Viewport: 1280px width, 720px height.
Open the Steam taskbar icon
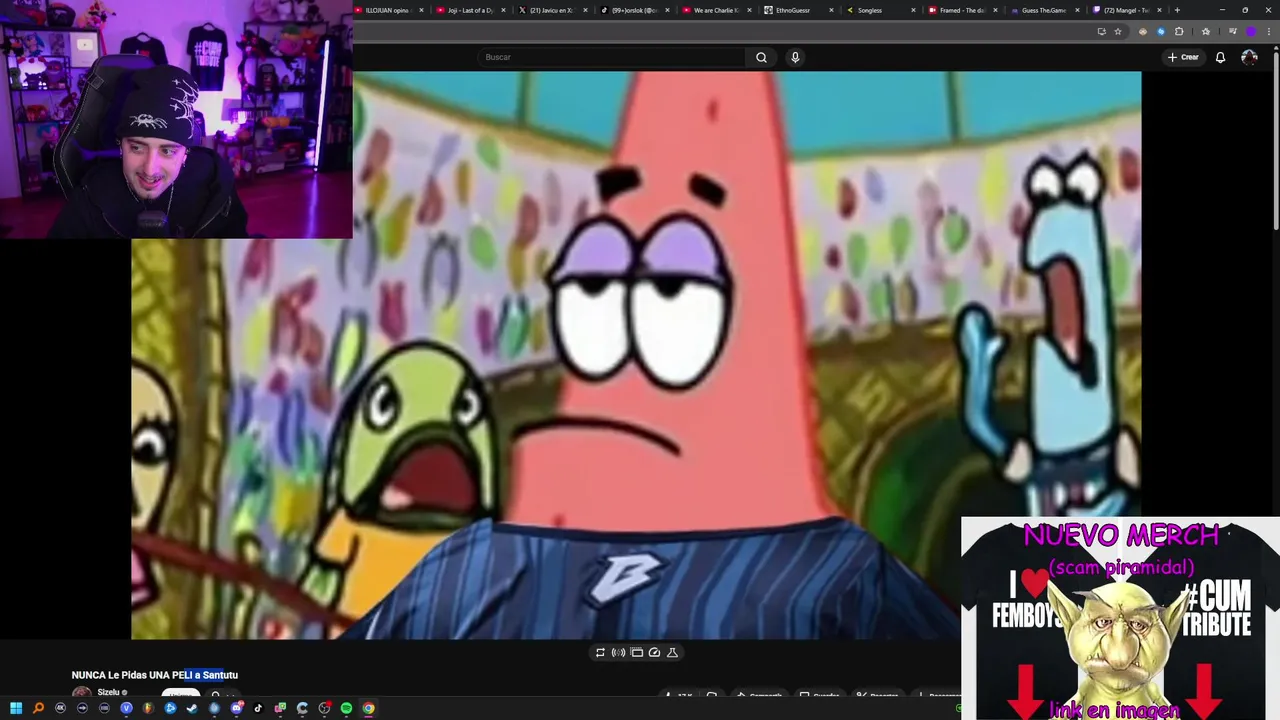192,708
